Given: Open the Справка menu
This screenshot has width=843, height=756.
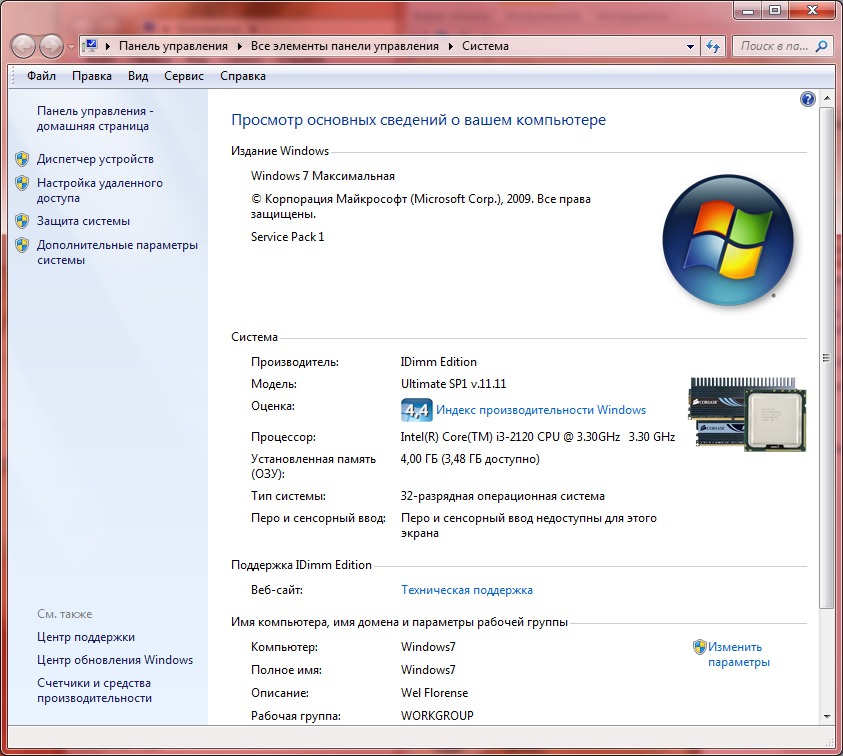Looking at the screenshot, I should coord(242,76).
